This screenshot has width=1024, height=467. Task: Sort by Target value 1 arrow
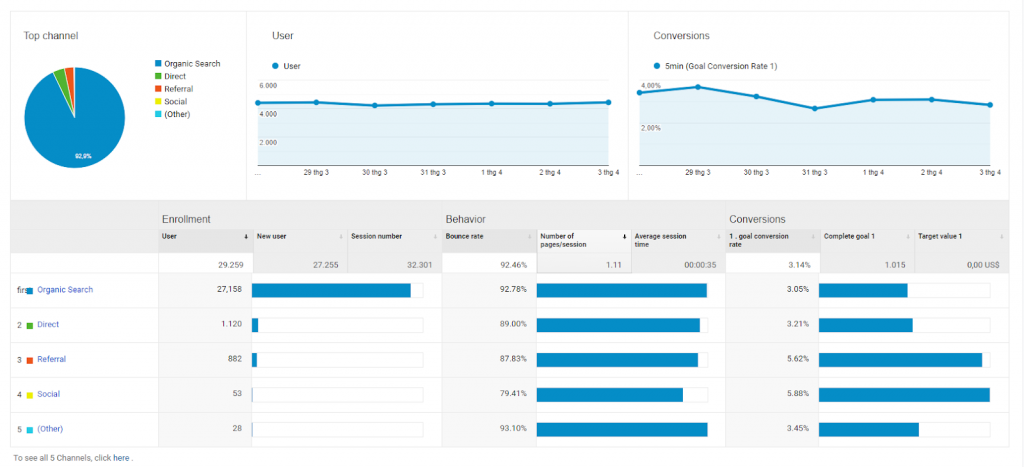[1002, 236]
